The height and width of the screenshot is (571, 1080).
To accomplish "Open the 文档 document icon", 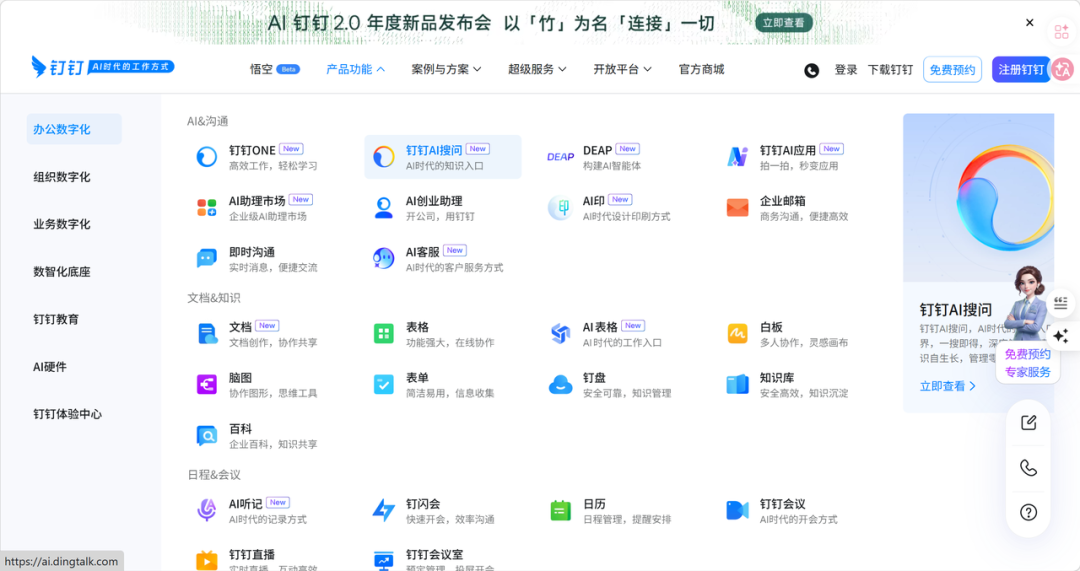I will 207,333.
